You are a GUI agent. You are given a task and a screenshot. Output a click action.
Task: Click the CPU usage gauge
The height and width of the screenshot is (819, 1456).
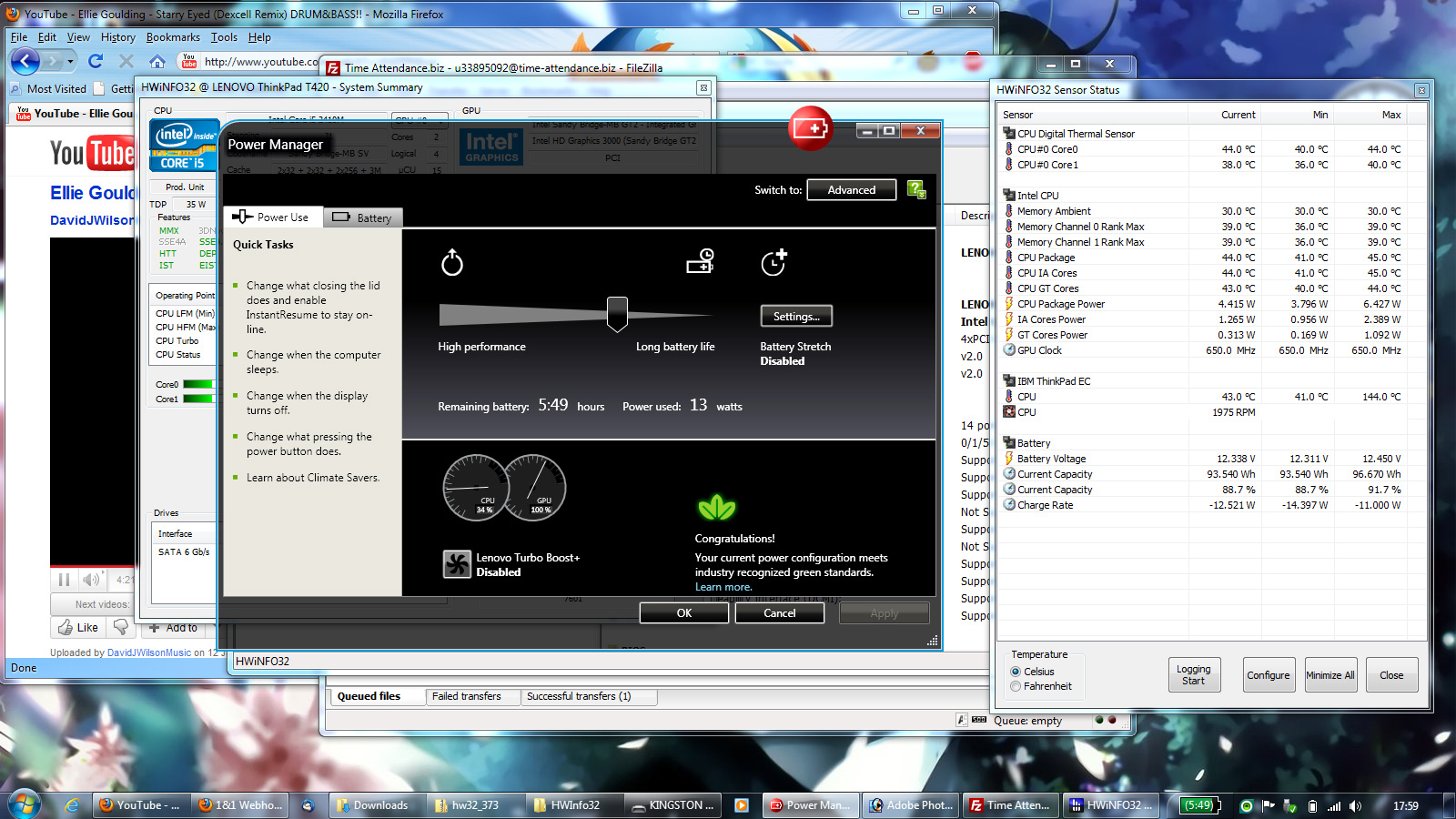tap(474, 488)
